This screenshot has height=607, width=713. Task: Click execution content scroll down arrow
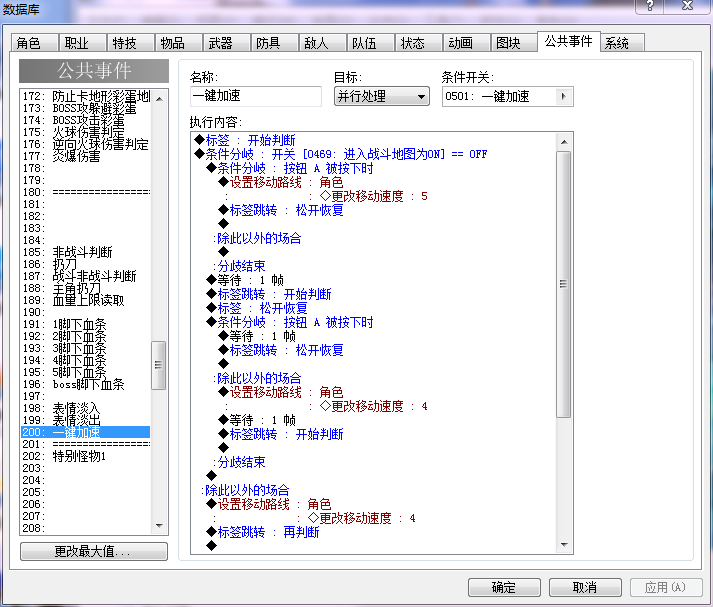(564, 544)
